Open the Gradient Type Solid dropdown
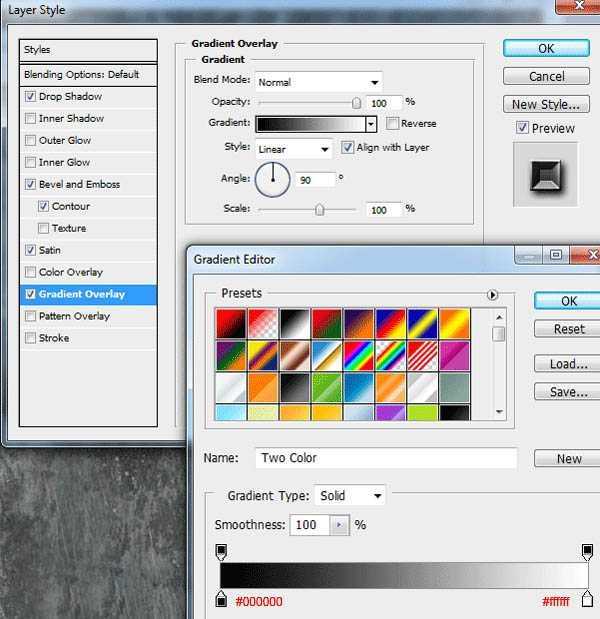600x619 pixels. click(350, 496)
